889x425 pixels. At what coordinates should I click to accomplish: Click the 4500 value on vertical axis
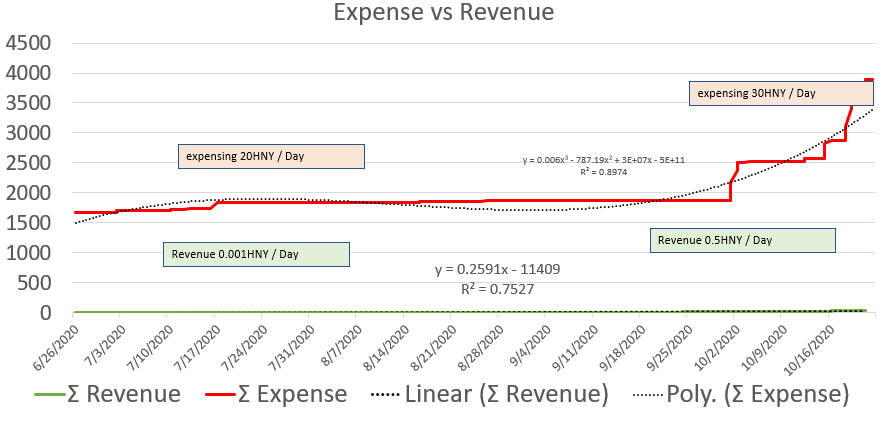point(27,43)
